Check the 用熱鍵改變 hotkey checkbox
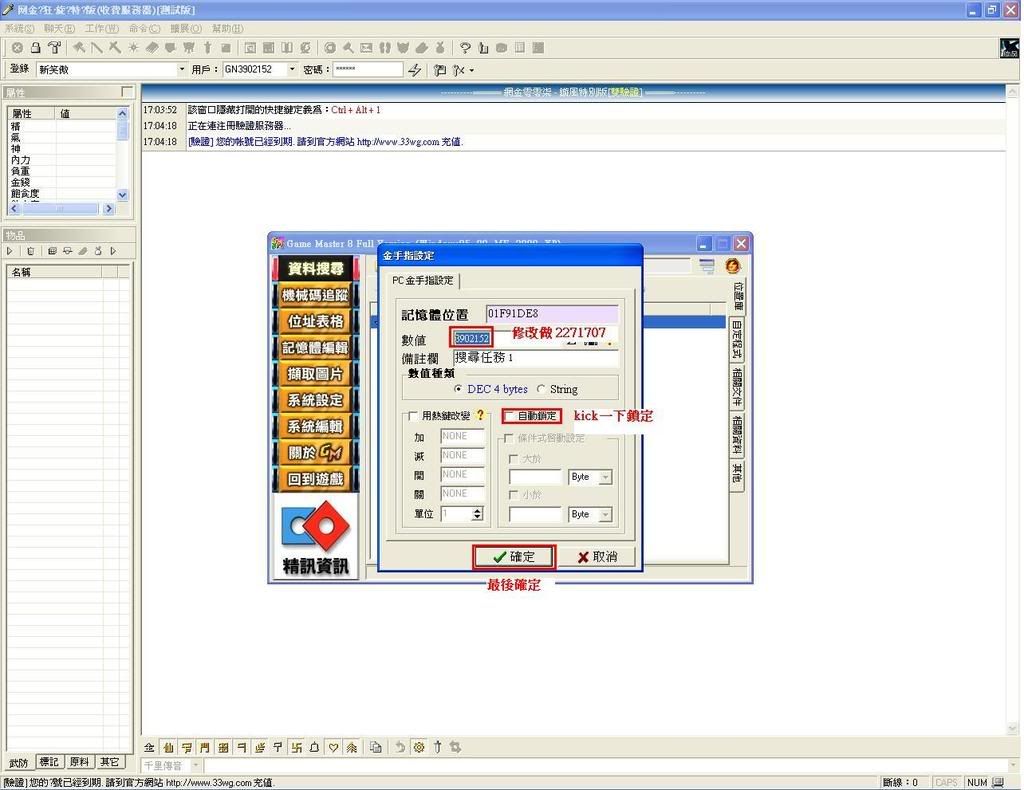Image resolution: width=1024 pixels, height=790 pixels. click(x=412, y=416)
